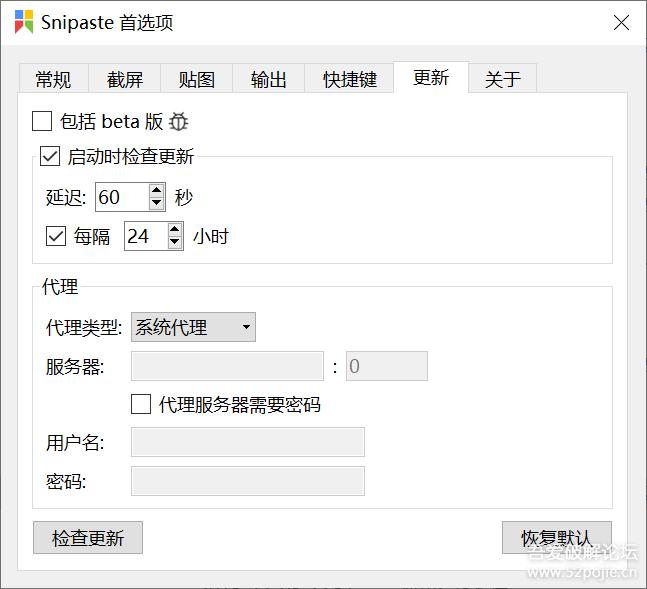The height and width of the screenshot is (589, 647).
Task: Increase the 每隔 hours value
Action: [175, 229]
